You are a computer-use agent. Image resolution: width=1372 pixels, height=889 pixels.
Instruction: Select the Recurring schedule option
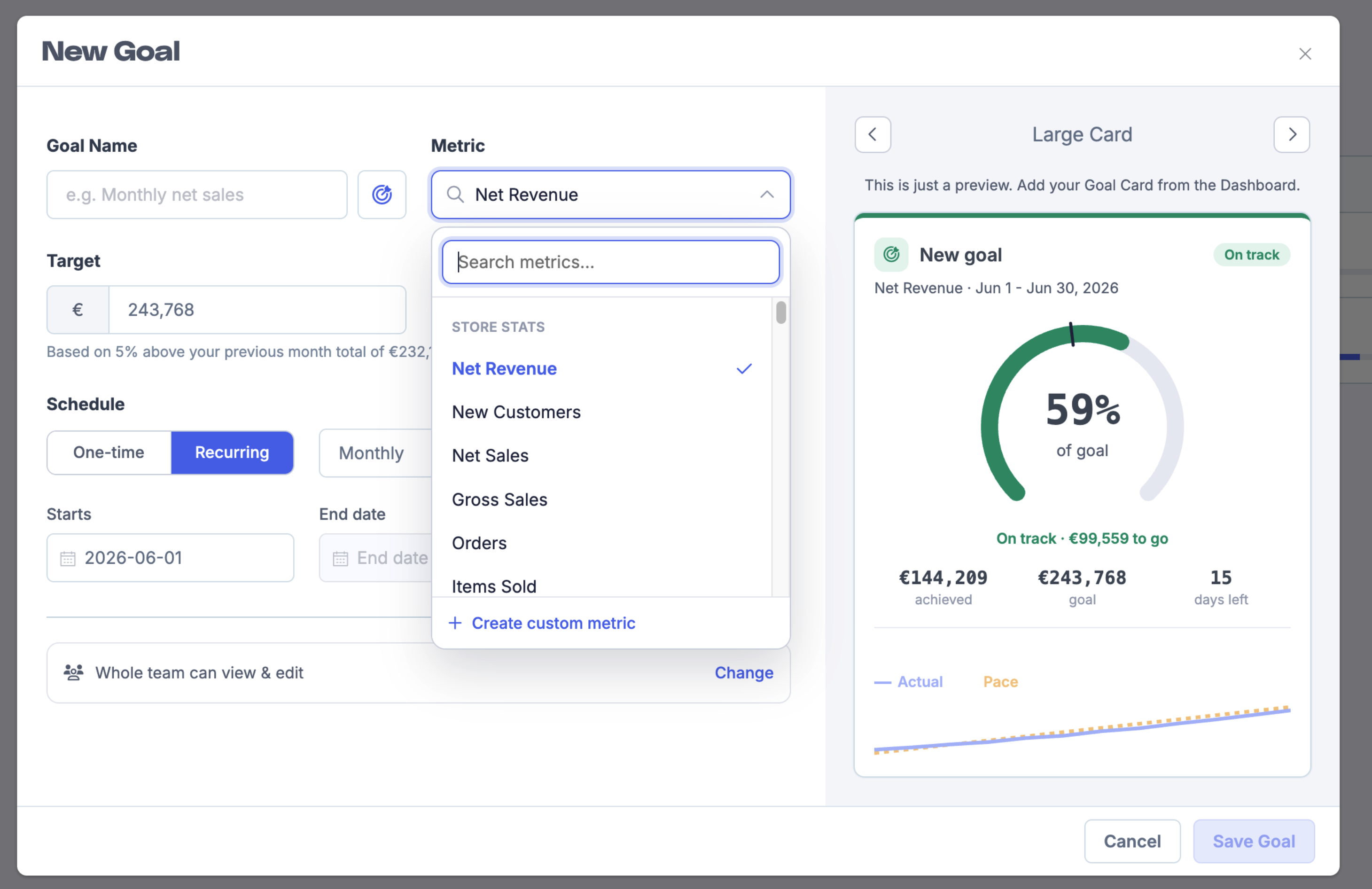[x=232, y=452]
